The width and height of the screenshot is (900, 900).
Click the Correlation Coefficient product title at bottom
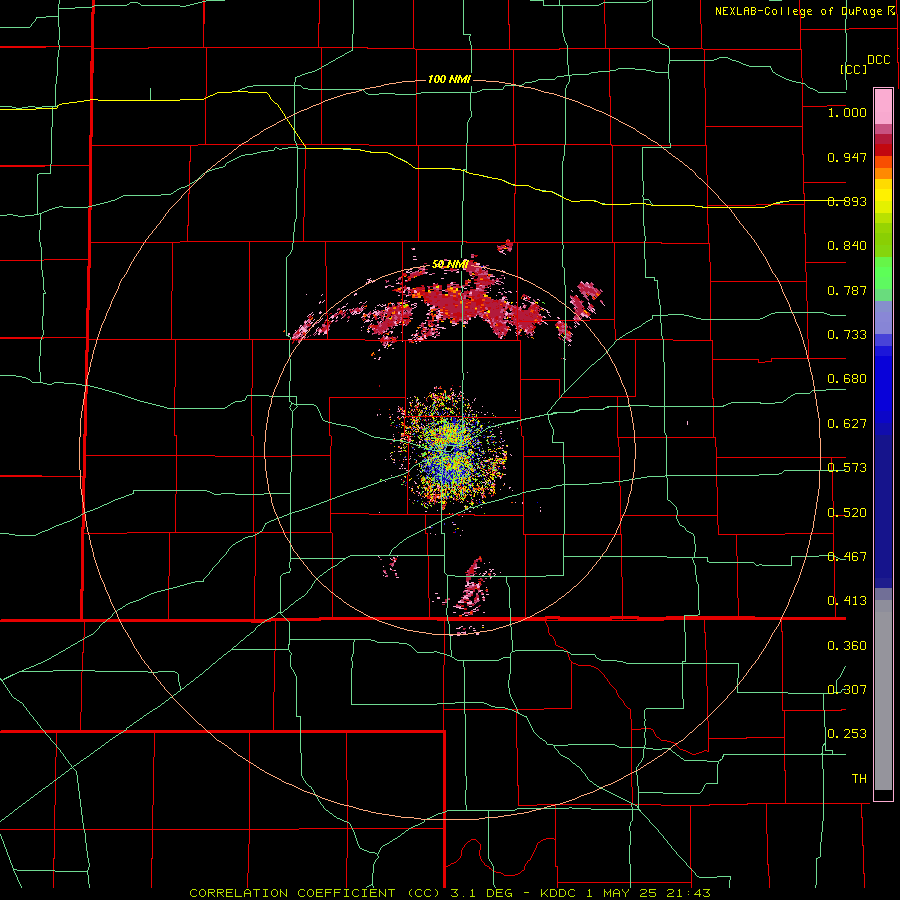[450, 893]
